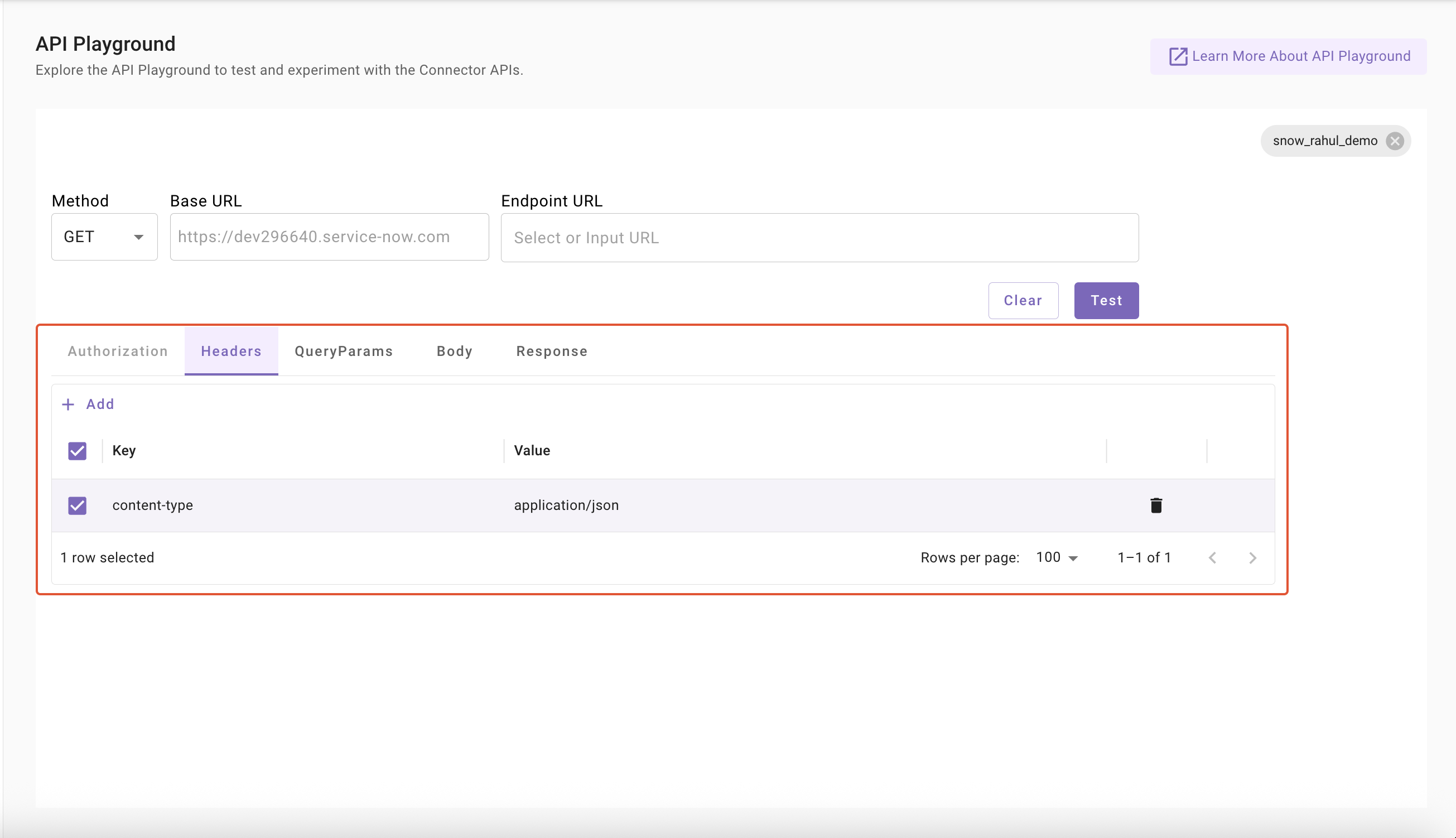Go to the previous page arrow
The width and height of the screenshot is (1456, 838).
coord(1213,558)
